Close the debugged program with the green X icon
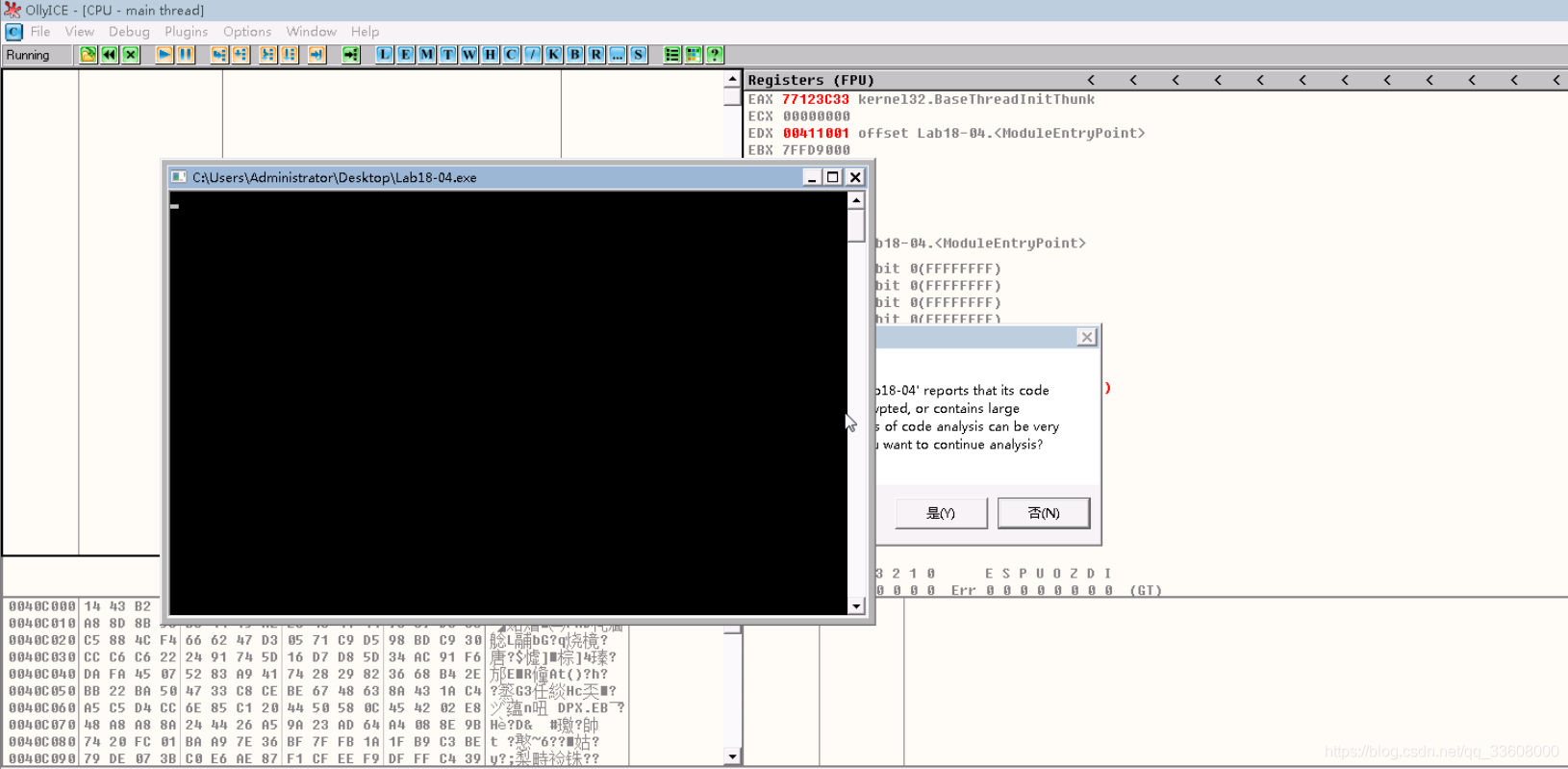The image size is (1568, 769). pos(131,55)
